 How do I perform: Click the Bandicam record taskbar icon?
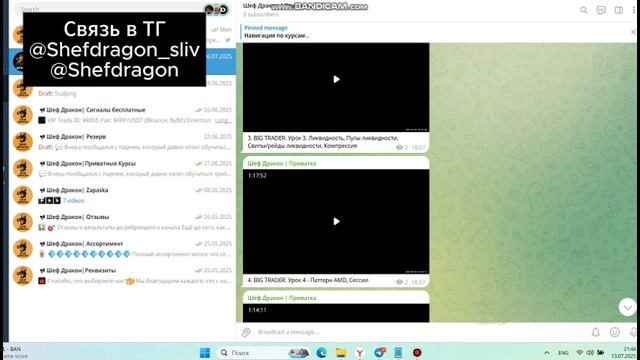coord(417,353)
